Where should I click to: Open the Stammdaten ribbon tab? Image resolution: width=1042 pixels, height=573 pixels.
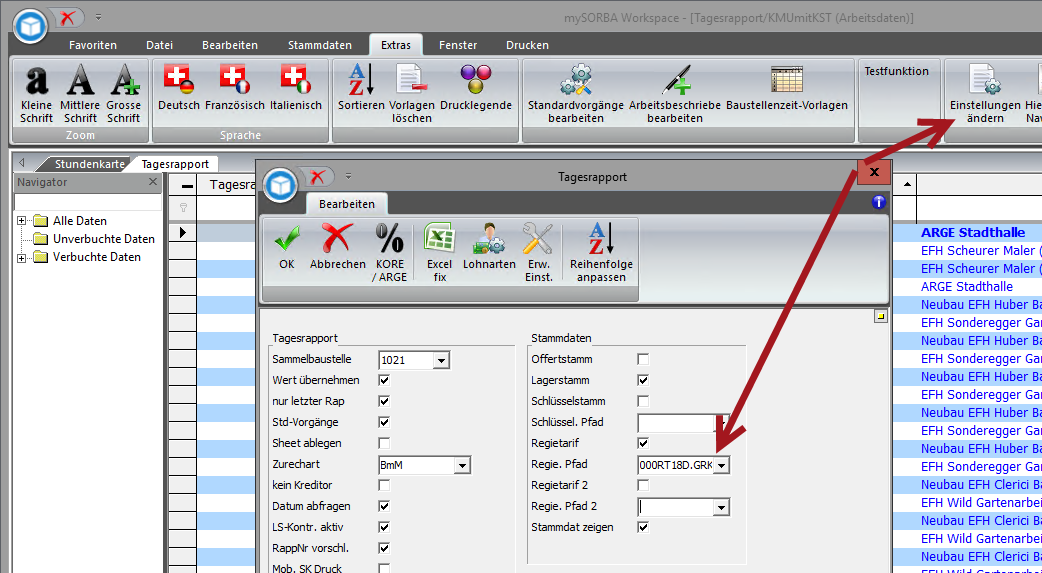tap(319, 45)
